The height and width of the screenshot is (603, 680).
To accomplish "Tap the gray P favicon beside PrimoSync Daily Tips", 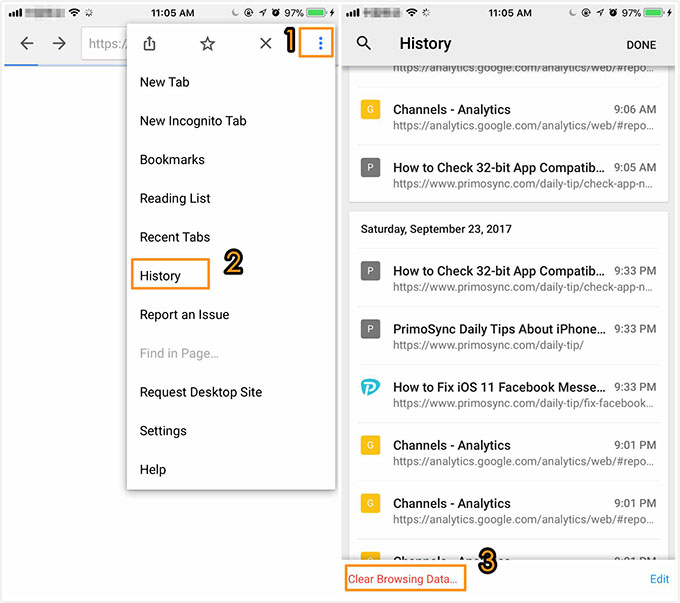I will click(x=370, y=329).
